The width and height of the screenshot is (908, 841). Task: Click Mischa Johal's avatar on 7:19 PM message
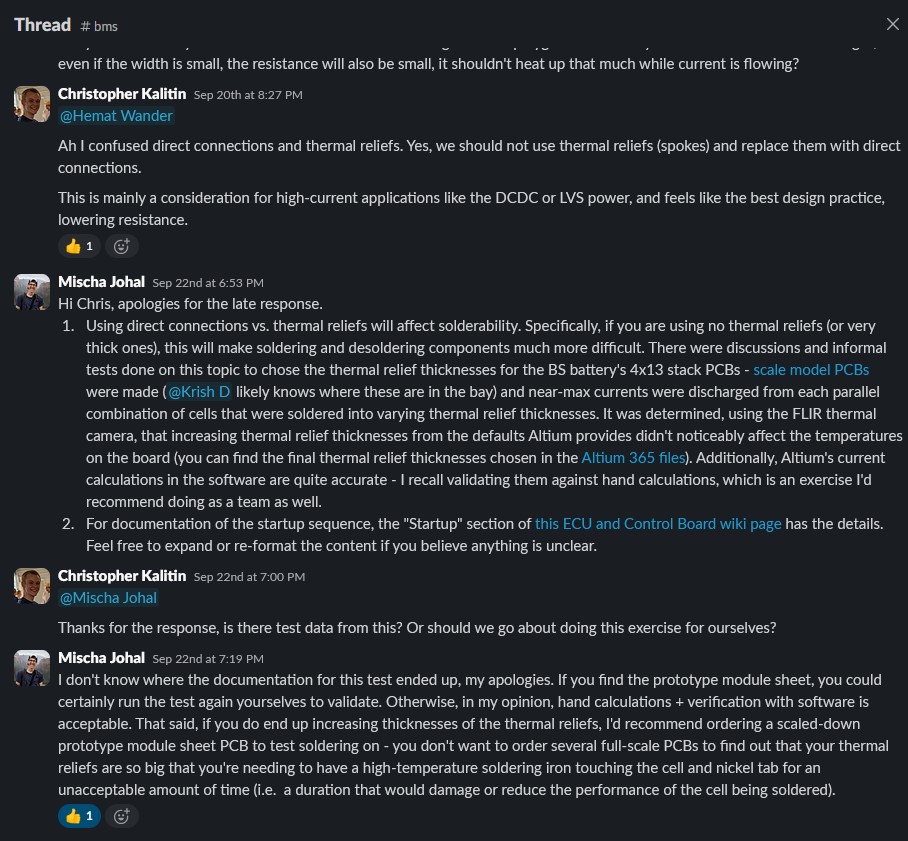pyautogui.click(x=32, y=667)
